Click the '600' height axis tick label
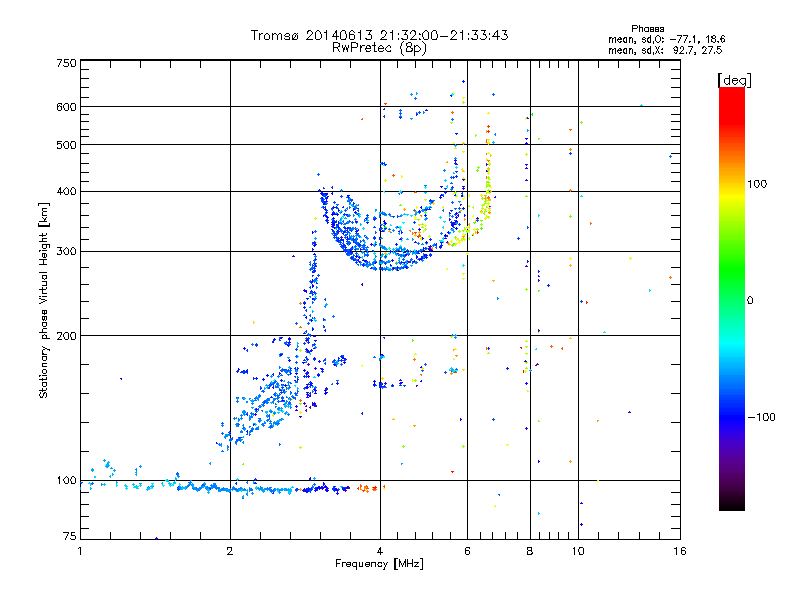This screenshot has width=800, height=600. tap(66, 107)
